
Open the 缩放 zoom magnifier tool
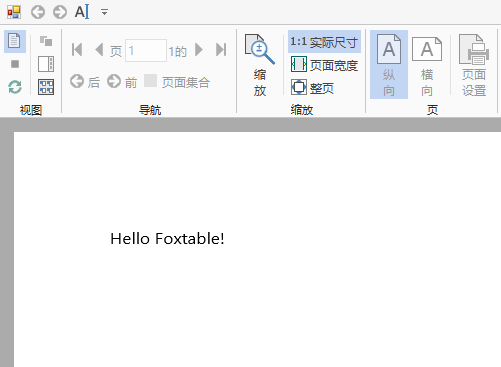pos(260,65)
